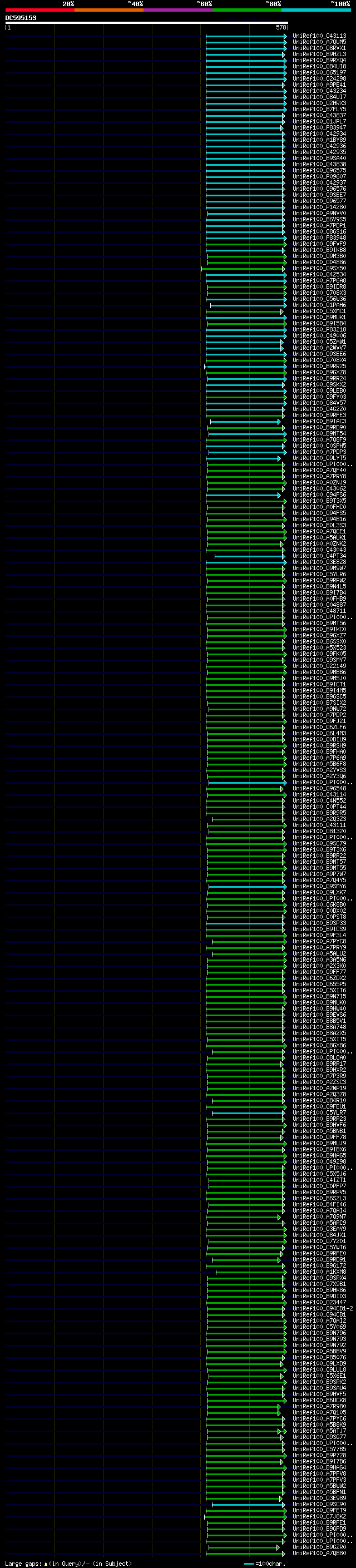Click the UniRef100_A7P6A9 label
The height and width of the screenshot is (1568, 356).
coord(319,757)
